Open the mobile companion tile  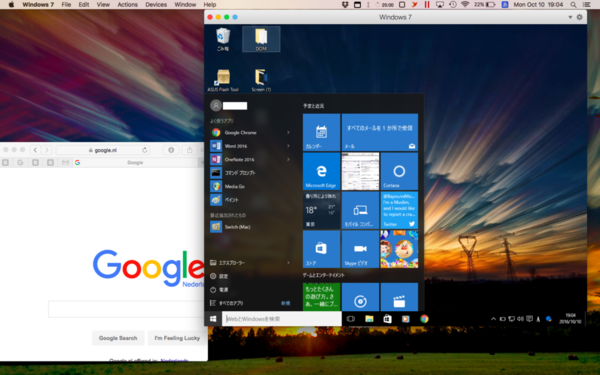pos(360,210)
